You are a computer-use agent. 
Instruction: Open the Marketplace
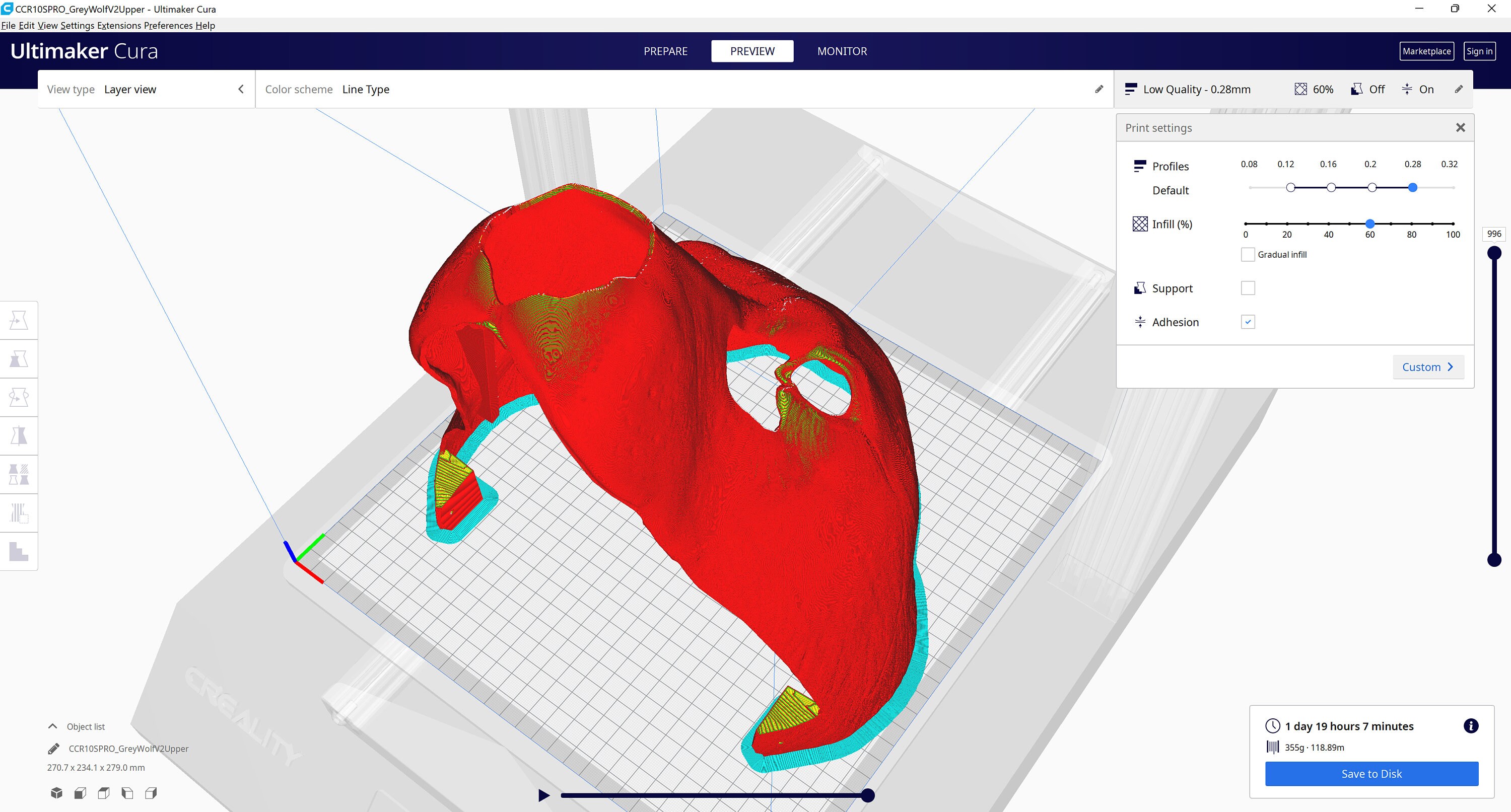(1426, 51)
